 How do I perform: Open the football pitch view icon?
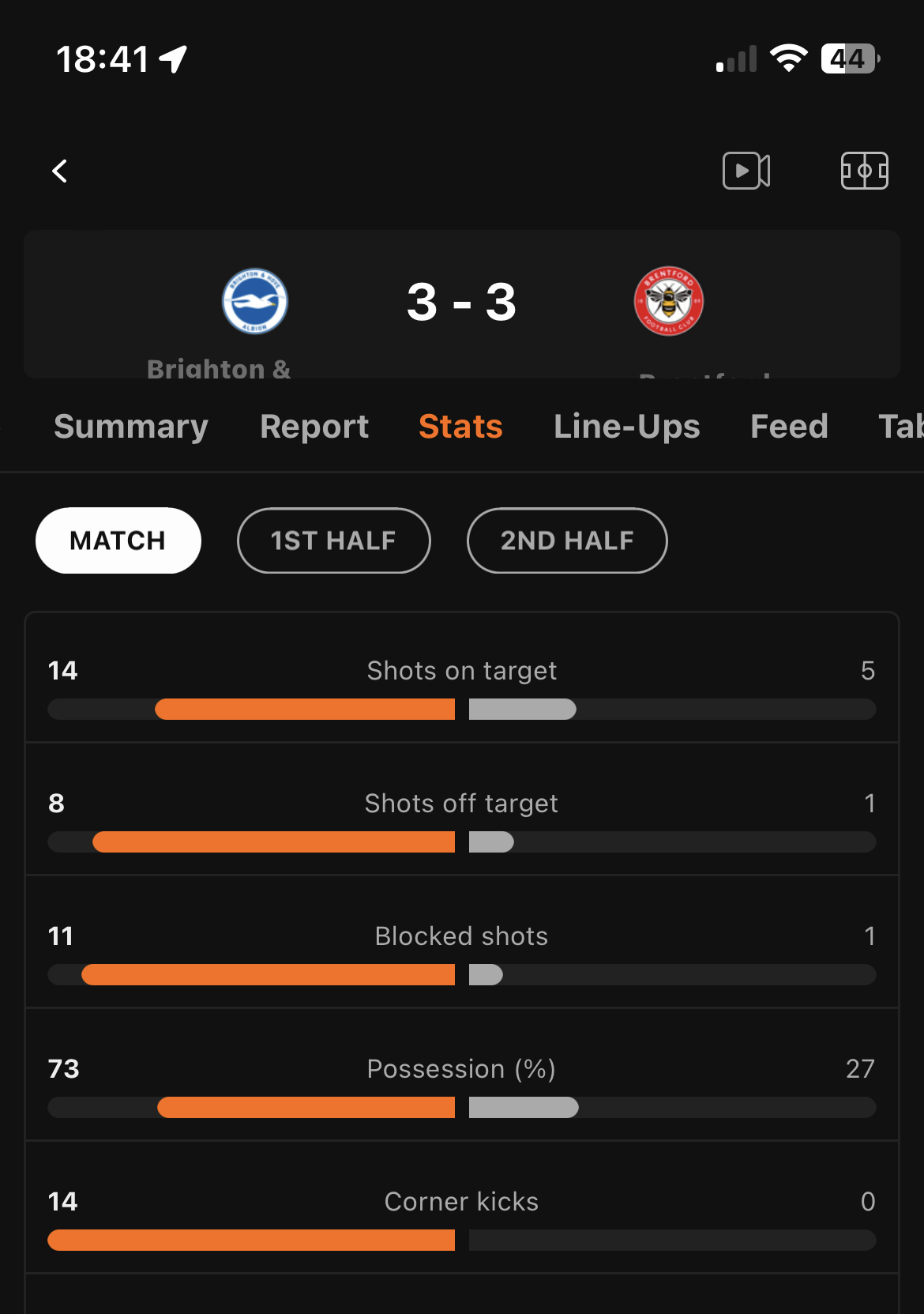coord(864,171)
